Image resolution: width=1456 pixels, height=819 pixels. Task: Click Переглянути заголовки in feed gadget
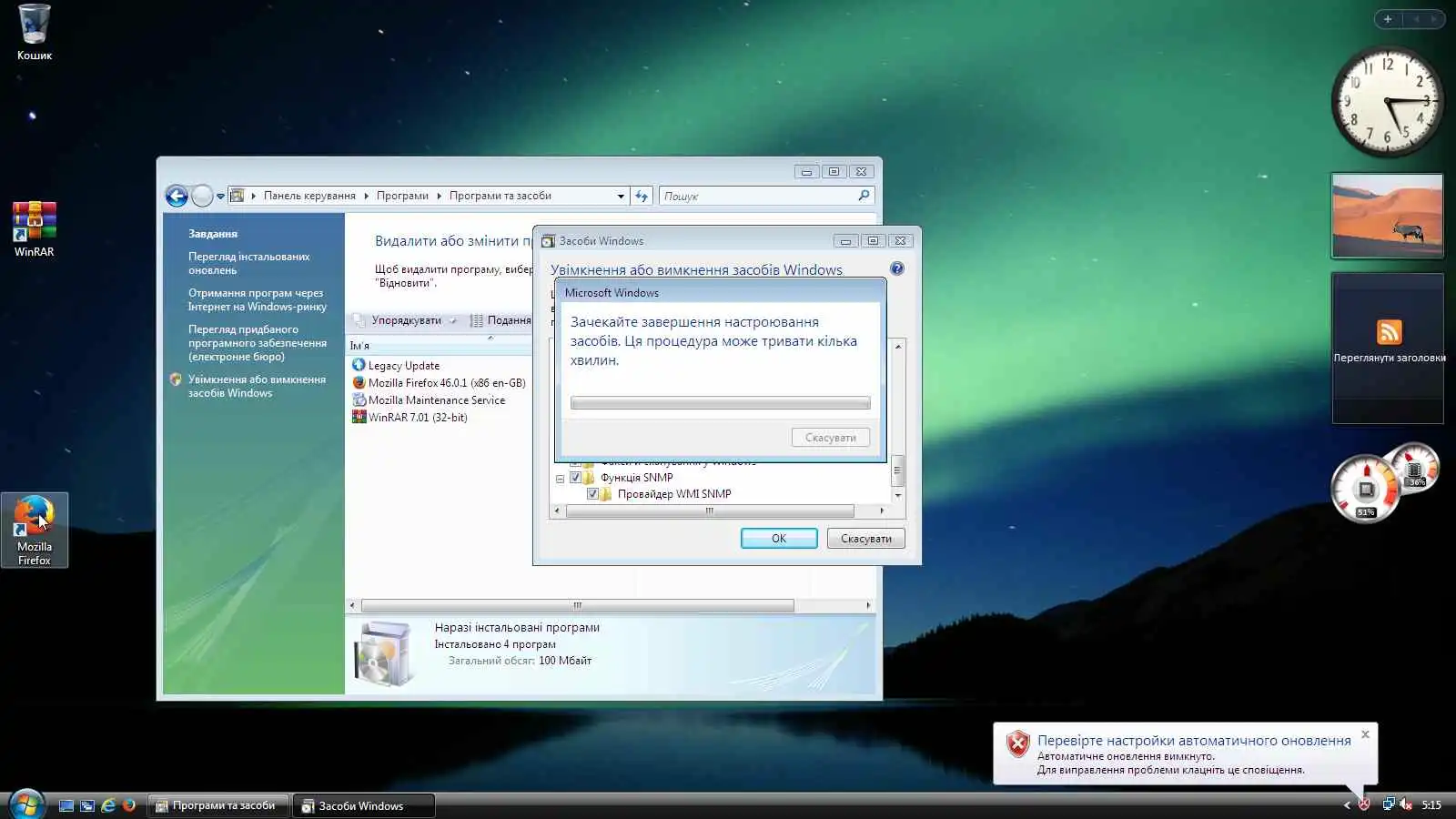(1389, 358)
